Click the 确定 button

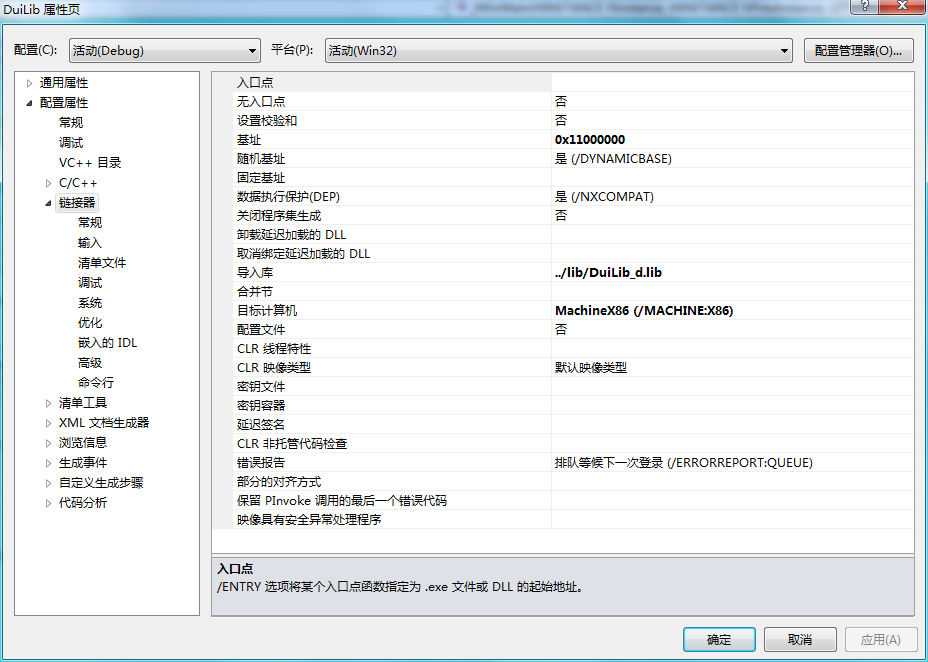pos(719,640)
